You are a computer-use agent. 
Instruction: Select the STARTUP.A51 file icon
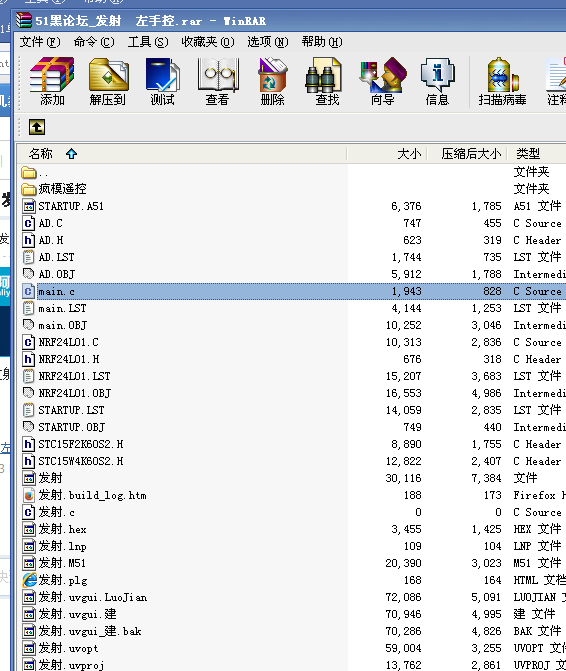pyautogui.click(x=29, y=206)
